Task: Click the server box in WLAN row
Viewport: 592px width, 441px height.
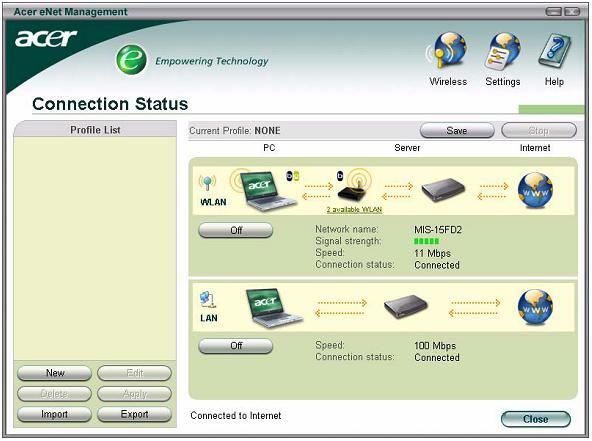Action: pyautogui.click(x=443, y=190)
